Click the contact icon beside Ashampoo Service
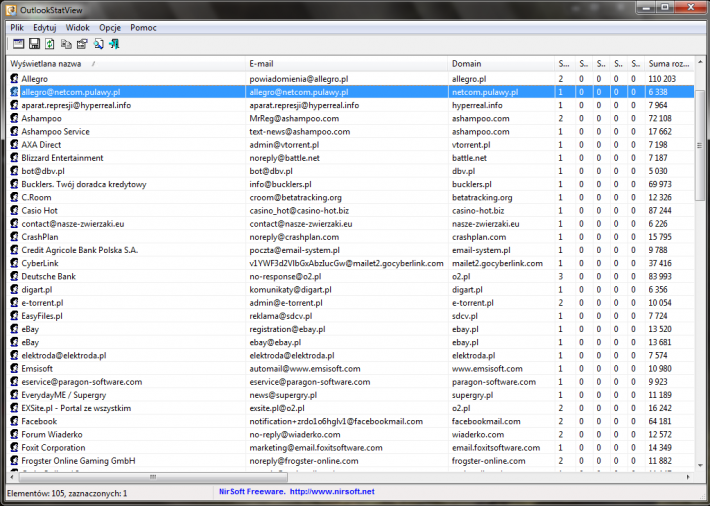This screenshot has height=506, width=710. [x=14, y=131]
